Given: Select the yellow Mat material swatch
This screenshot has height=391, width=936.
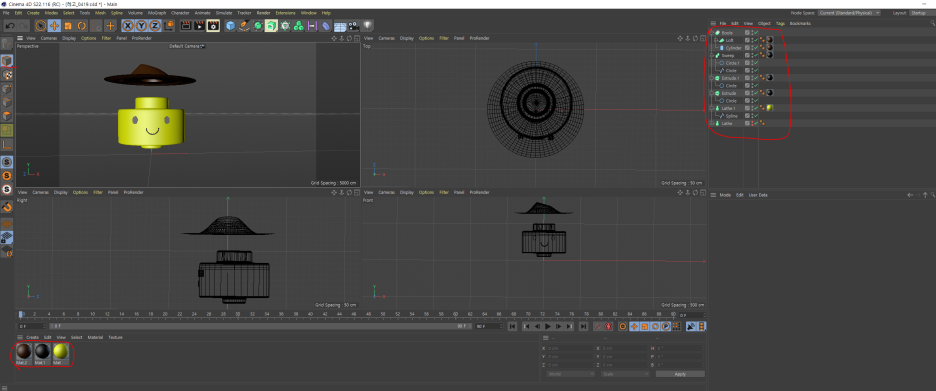Looking at the screenshot, I should (x=60, y=352).
